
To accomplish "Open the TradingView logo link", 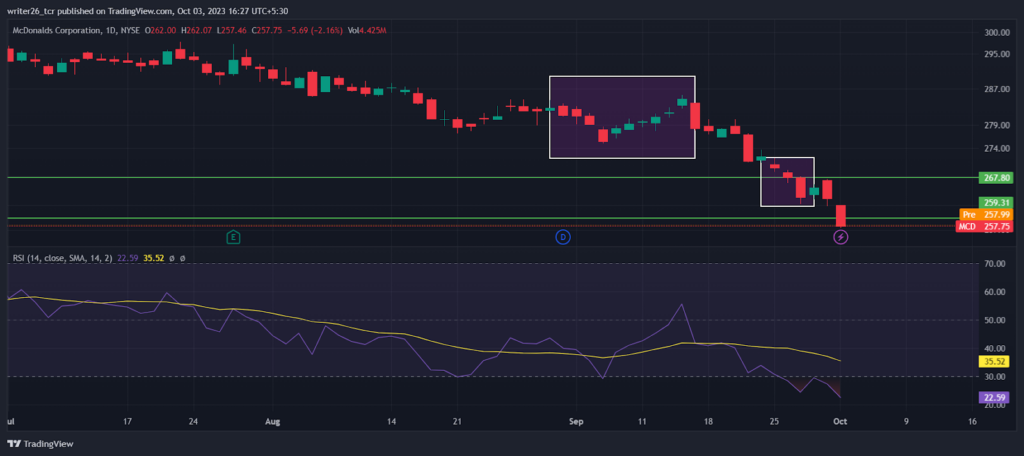I will tap(40, 444).
